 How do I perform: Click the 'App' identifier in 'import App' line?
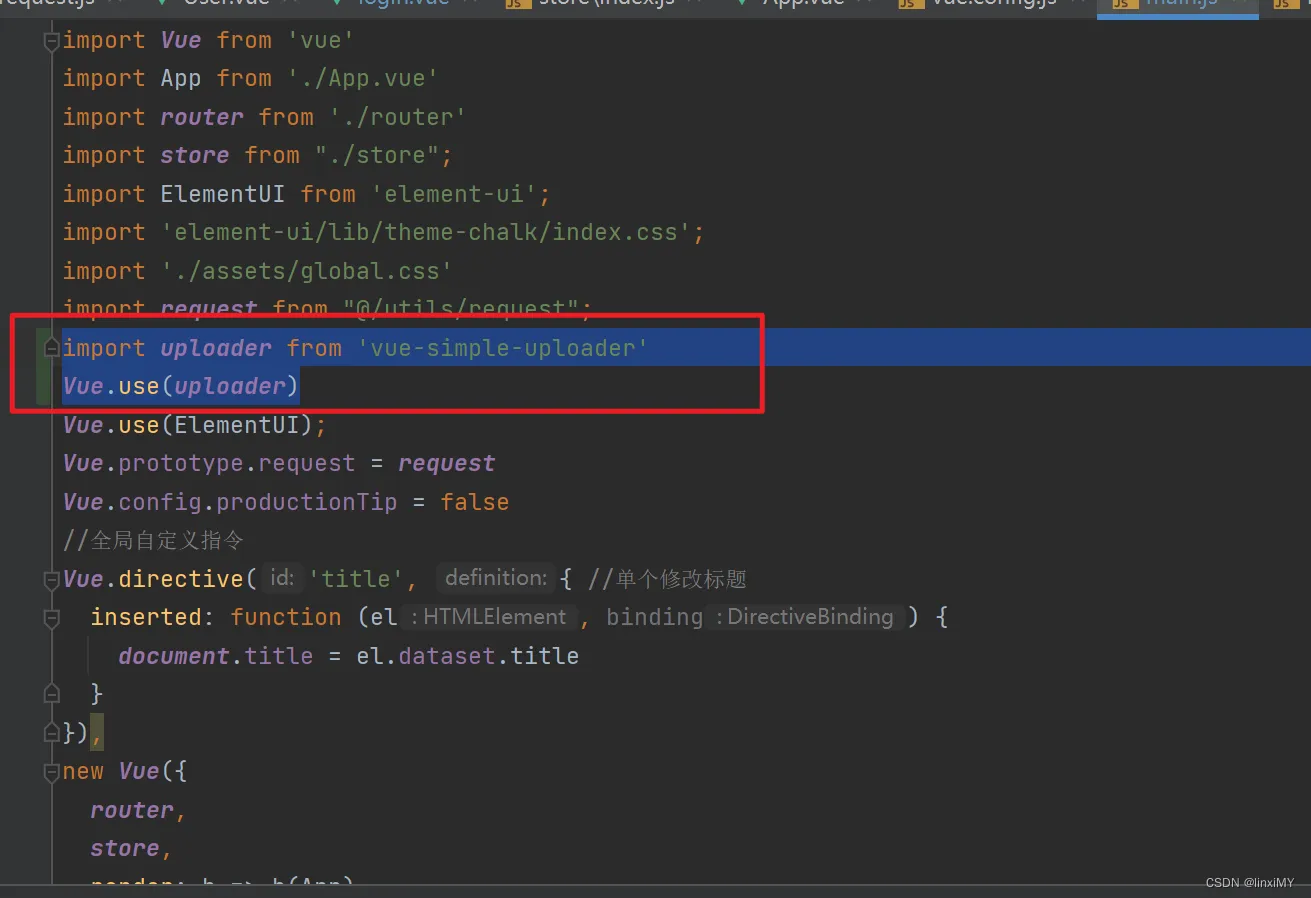(x=181, y=78)
